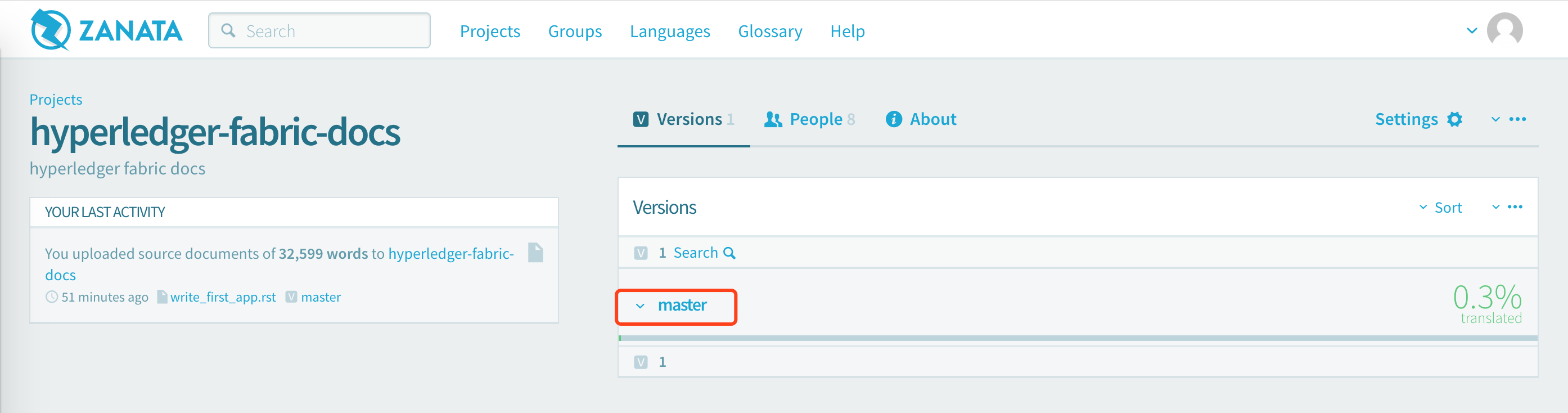Open the Languages menu item
This screenshot has height=413, width=1568.
(x=670, y=31)
